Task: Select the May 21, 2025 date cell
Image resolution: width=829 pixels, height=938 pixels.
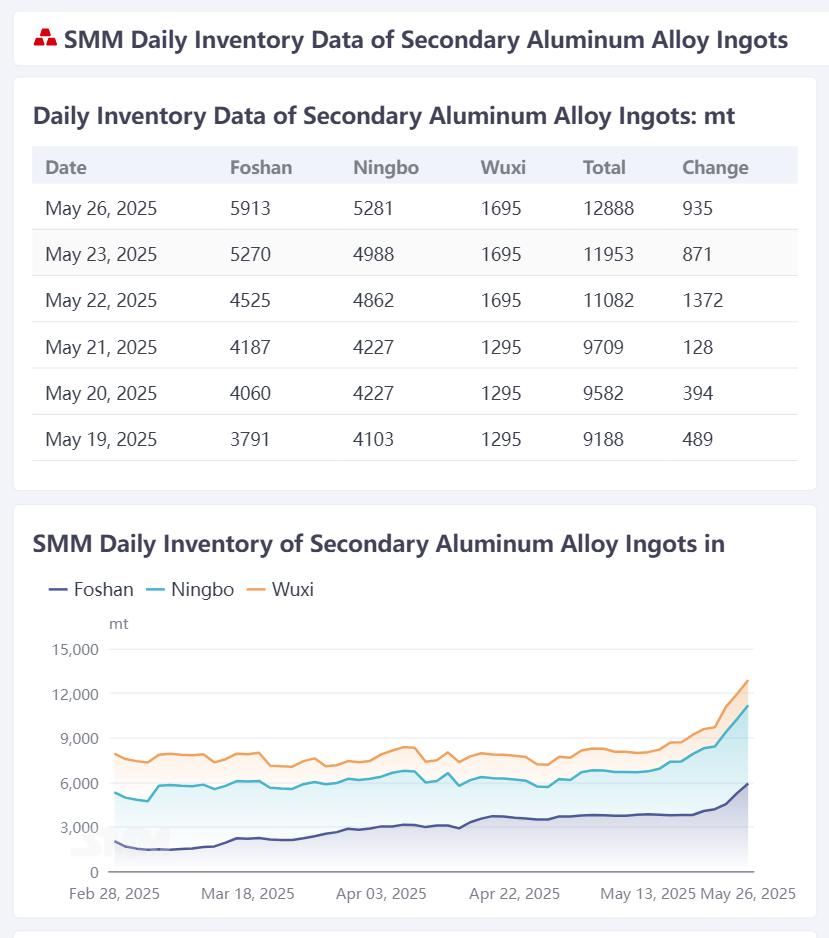Action: click(101, 347)
